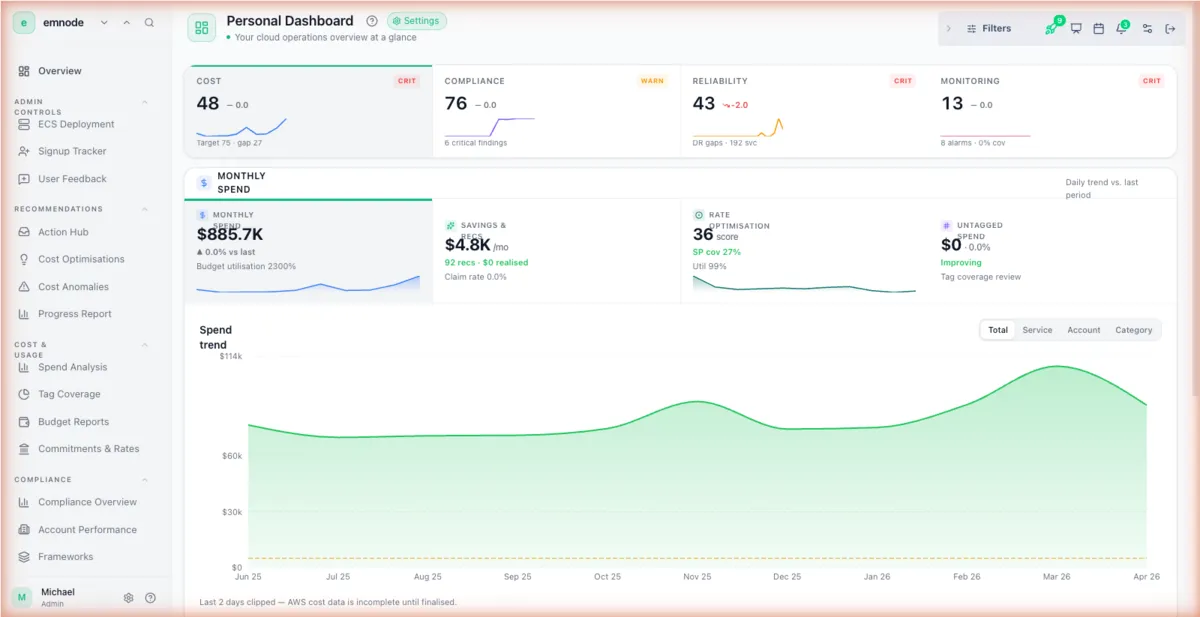Click the presentation screen icon

coord(1076,28)
